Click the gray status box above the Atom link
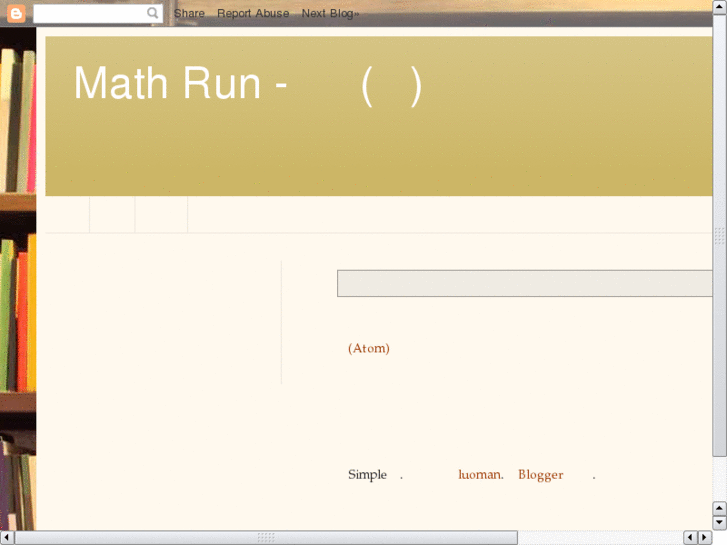The height and width of the screenshot is (545, 727). pos(524,283)
